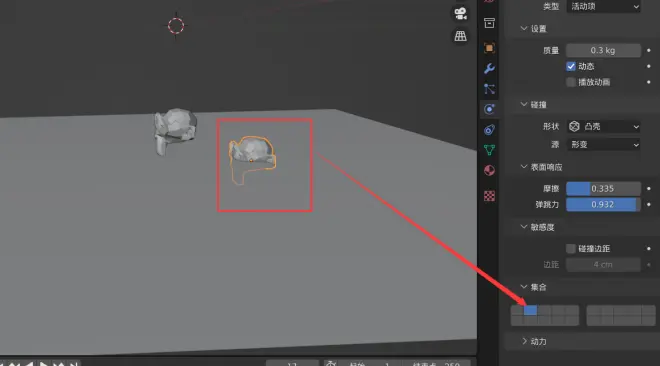Toggle the camera view icon in viewport
The image size is (660, 366).
[x=460, y=13]
